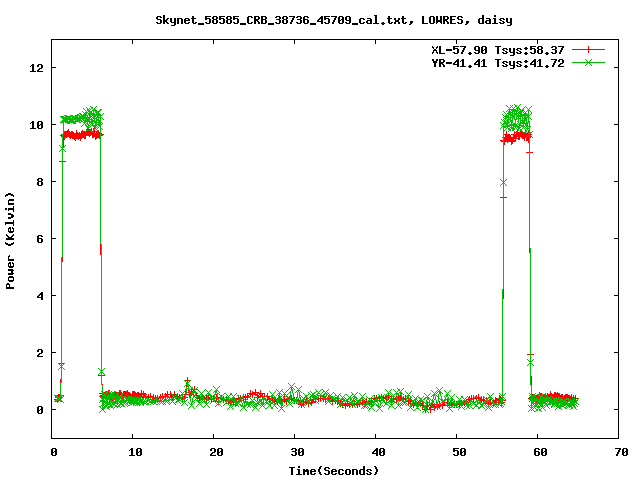The image size is (640, 480).
Task: Select the YR-41.41 Tsys:41.72 legend label
Action: point(498,63)
